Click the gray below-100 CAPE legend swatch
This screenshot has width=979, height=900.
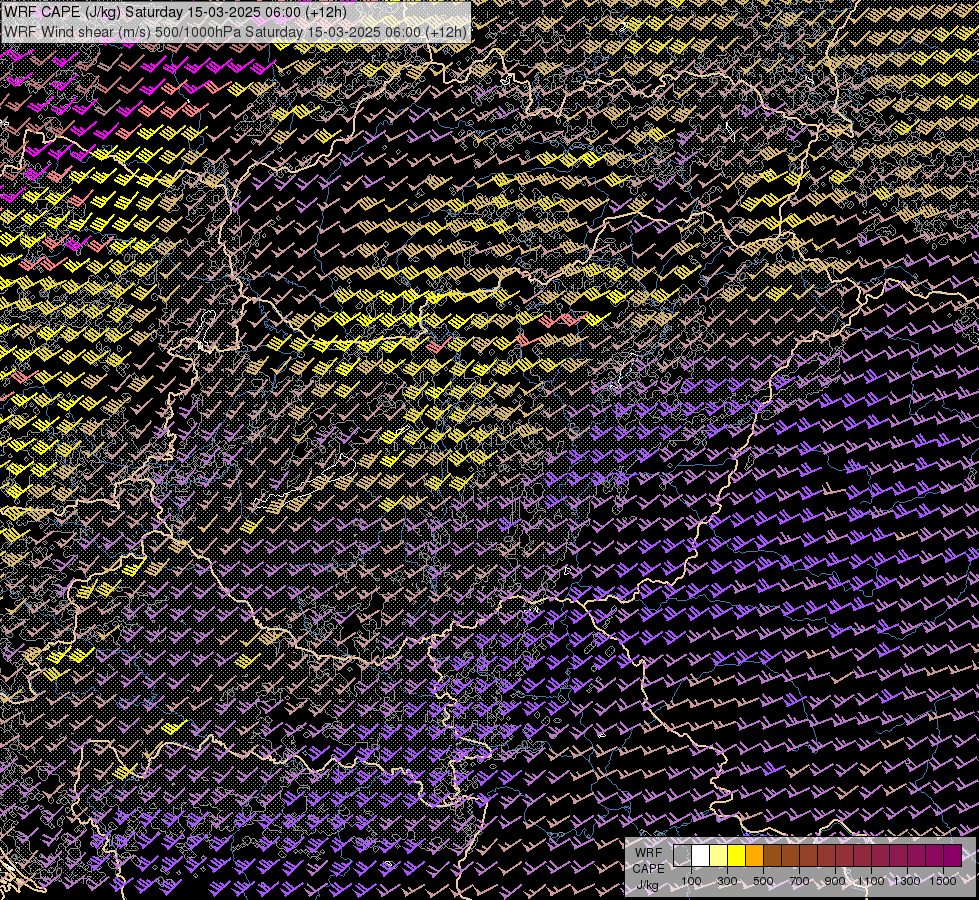coord(682,855)
